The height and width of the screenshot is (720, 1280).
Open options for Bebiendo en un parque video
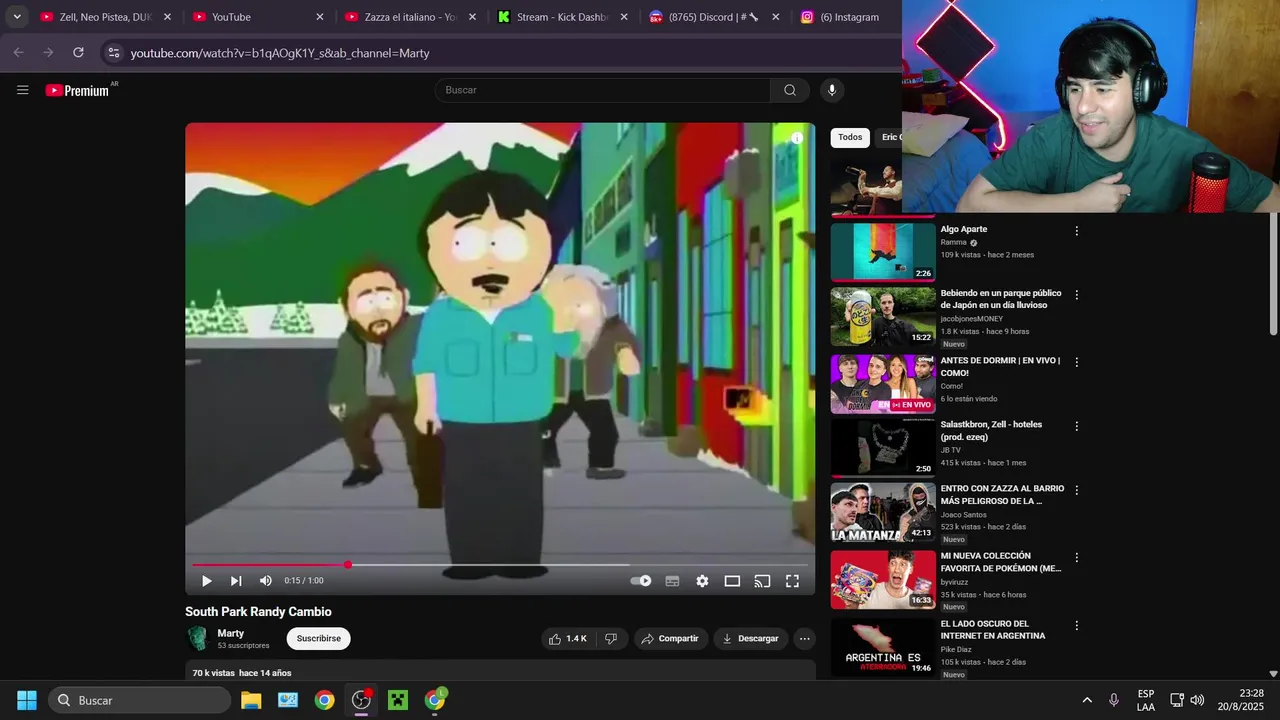point(1077,295)
